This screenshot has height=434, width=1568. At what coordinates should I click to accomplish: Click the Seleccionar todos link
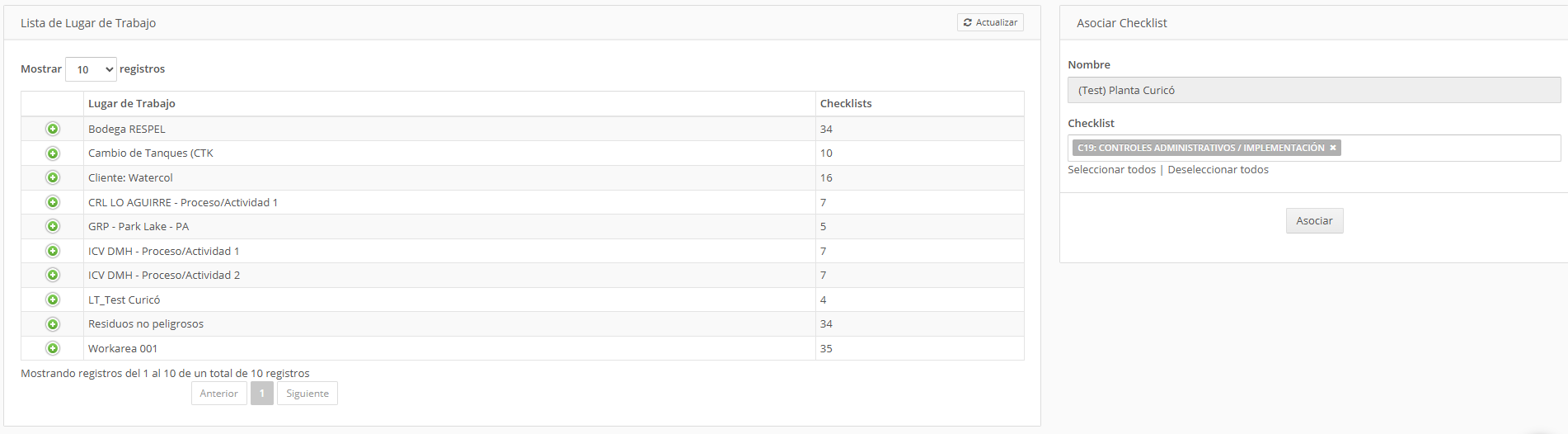1111,169
